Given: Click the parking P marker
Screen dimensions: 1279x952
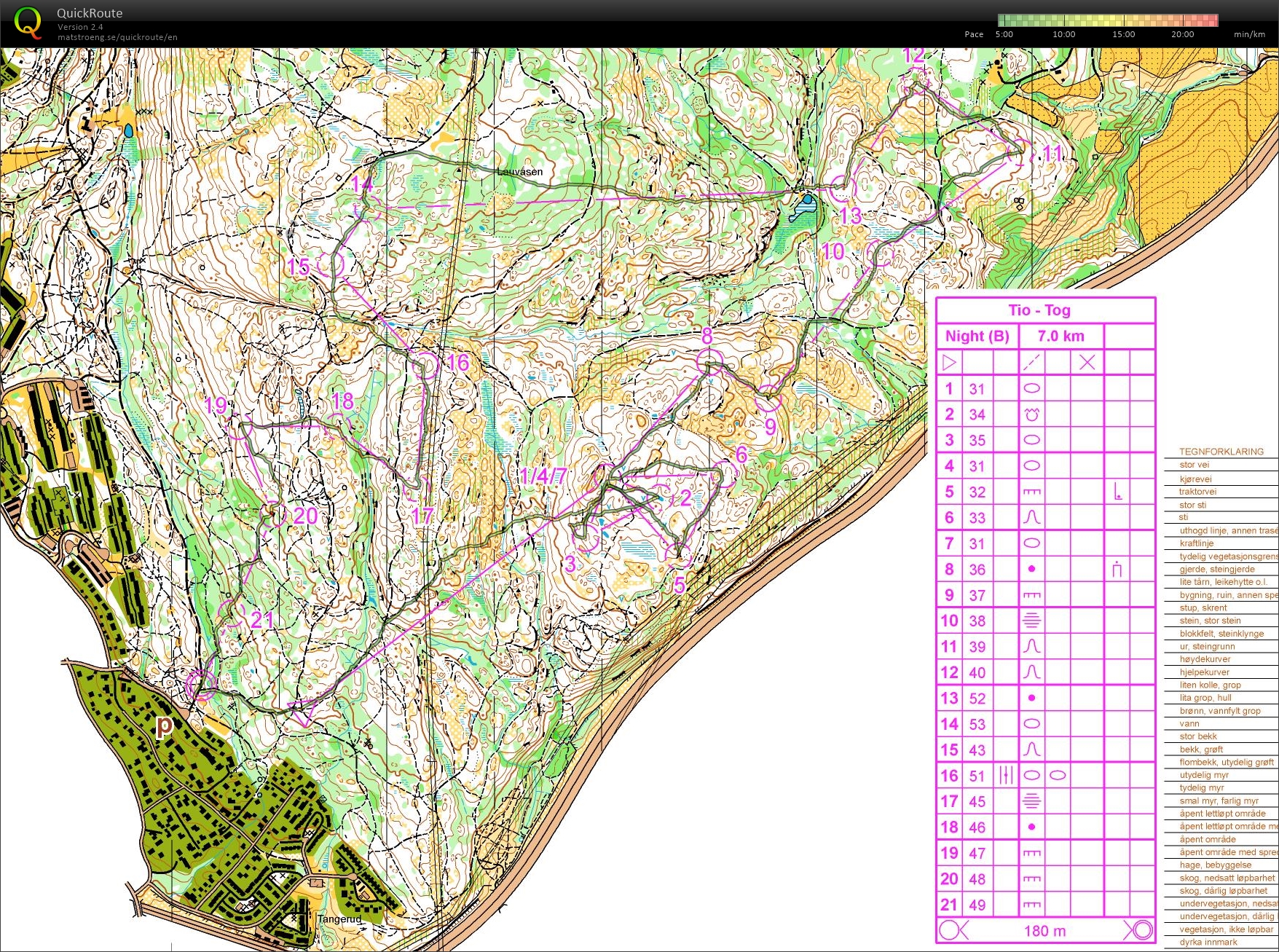Looking at the screenshot, I should (165, 726).
